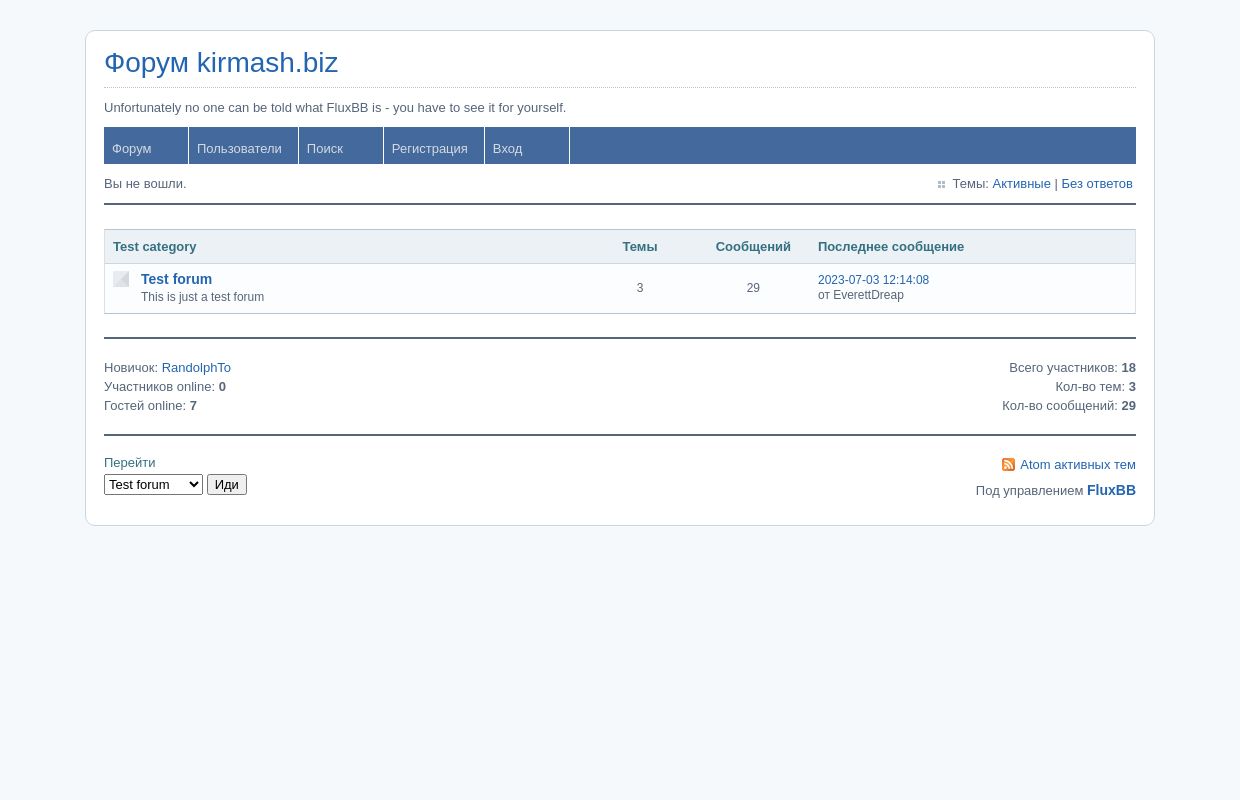This screenshot has height=800, width=1240.
Task: Click the Test category header
Action: pos(155,247)
